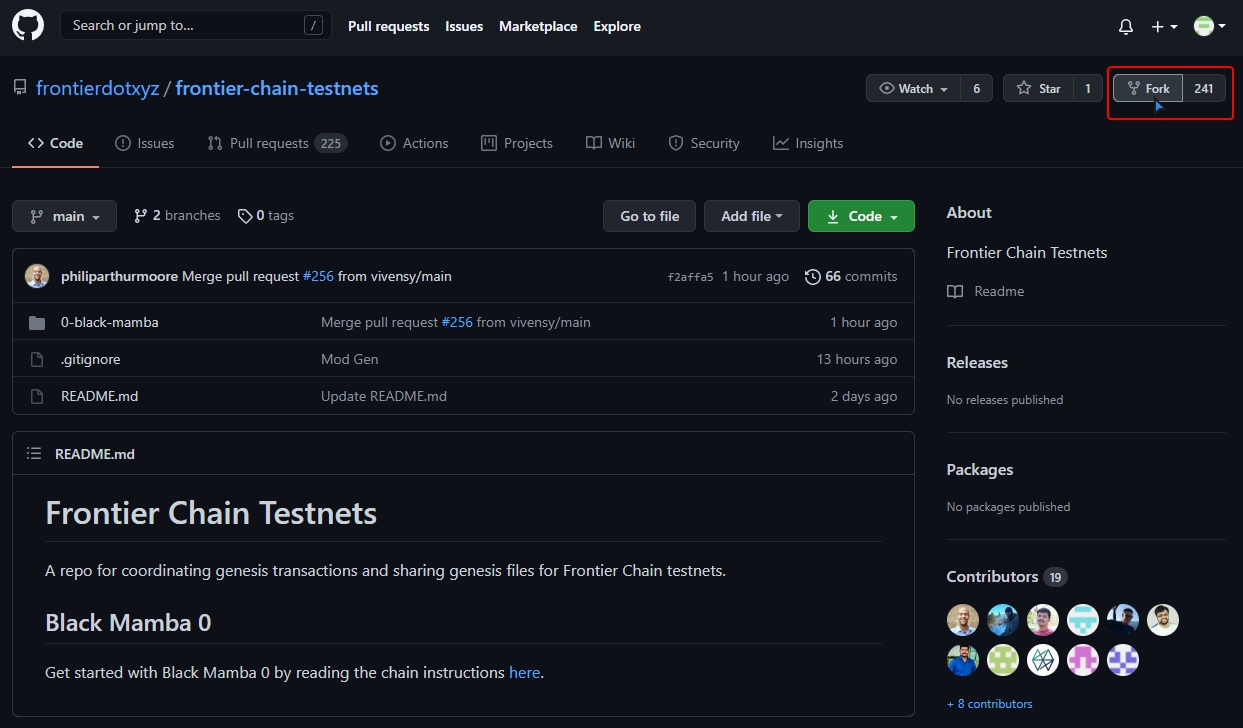Click the tag icon beside 0 tags

tap(245, 216)
